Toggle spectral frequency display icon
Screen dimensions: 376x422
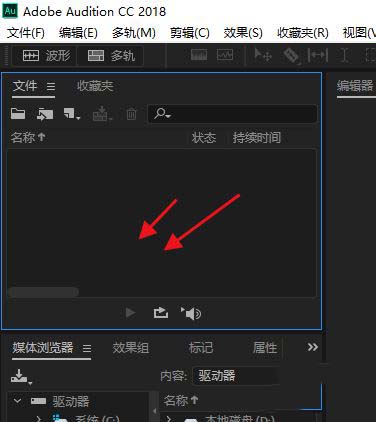tap(199, 55)
